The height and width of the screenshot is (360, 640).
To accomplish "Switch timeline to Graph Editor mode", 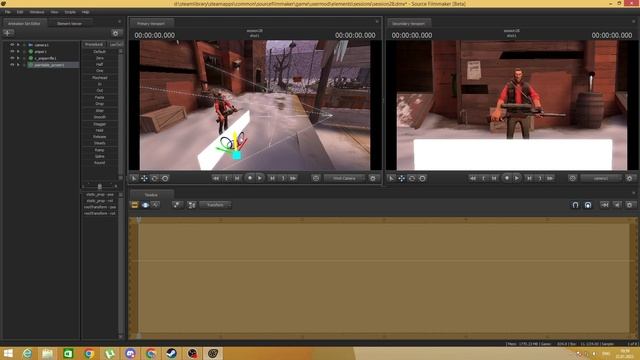I will click(155, 205).
